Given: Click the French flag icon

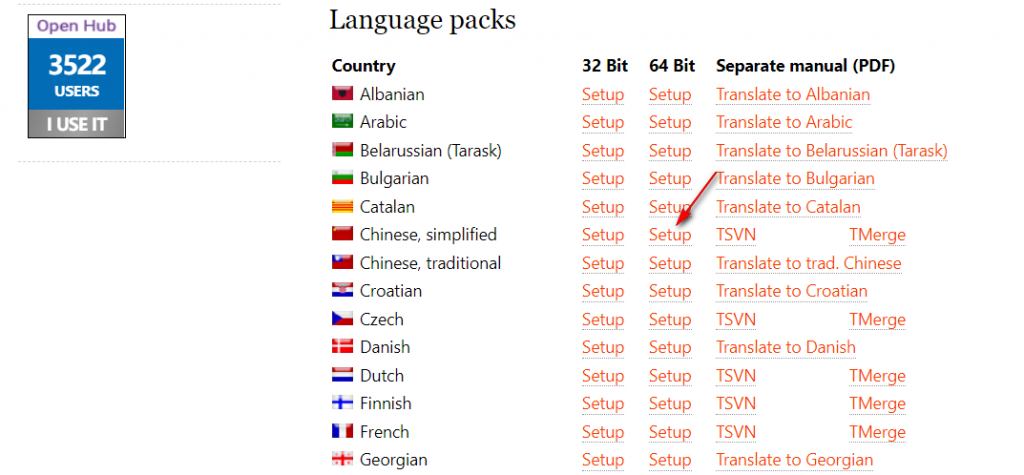Looking at the screenshot, I should click(x=343, y=431).
